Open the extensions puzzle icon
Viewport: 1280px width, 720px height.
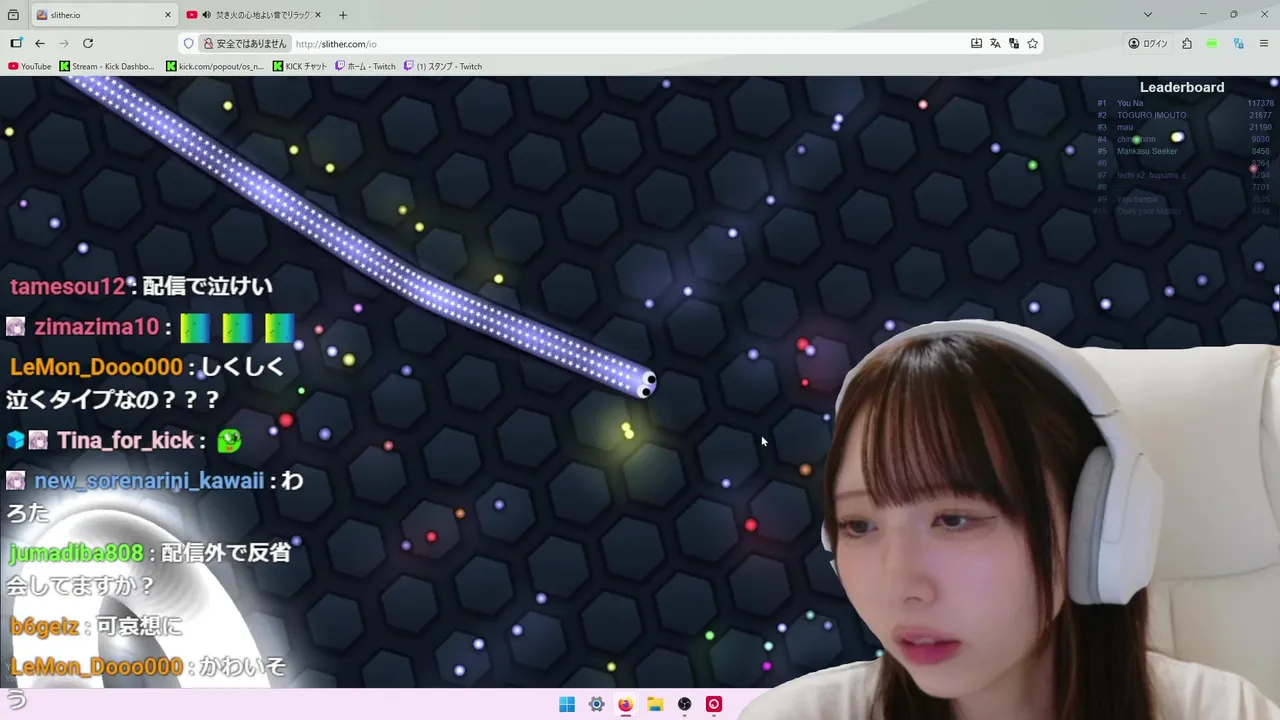coord(1187,43)
